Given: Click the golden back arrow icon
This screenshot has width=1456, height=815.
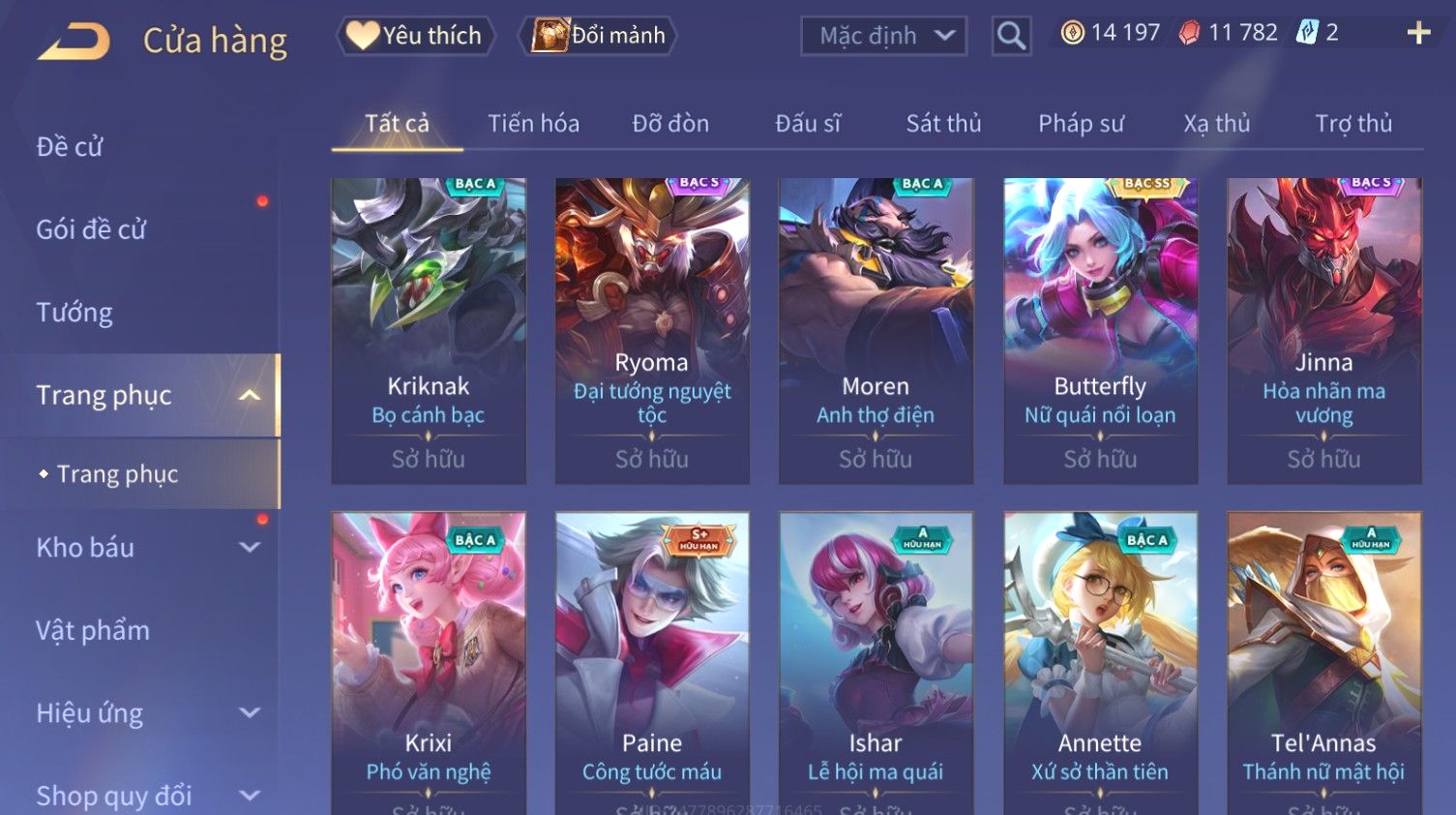Looking at the screenshot, I should tap(74, 42).
